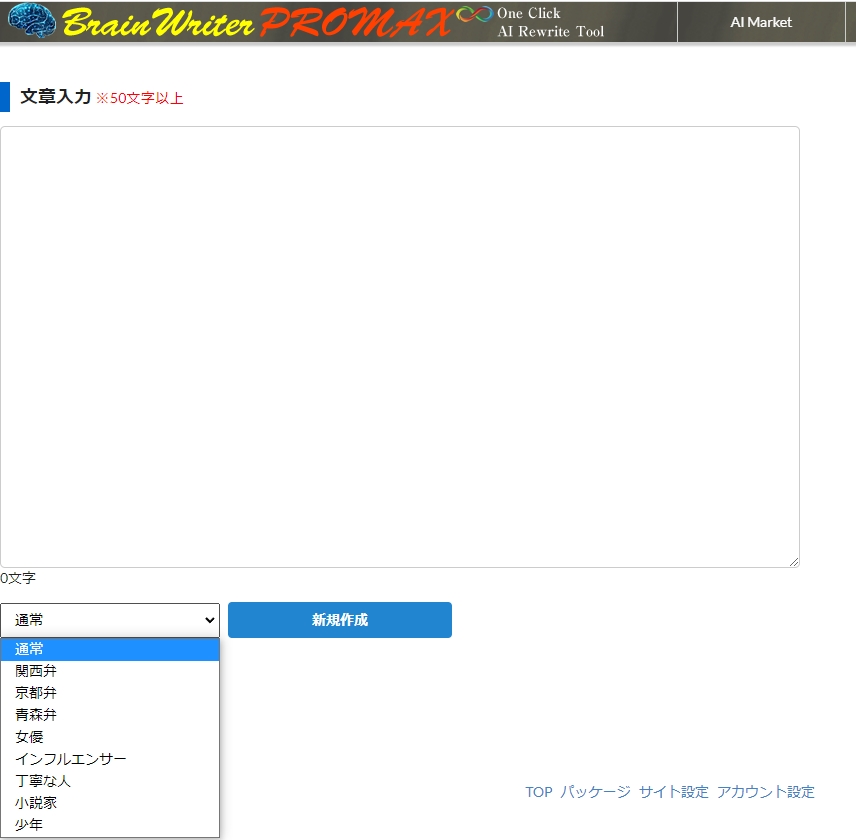This screenshot has width=856, height=840.
Task: Choose 少年 from the style options
Action: (30, 825)
